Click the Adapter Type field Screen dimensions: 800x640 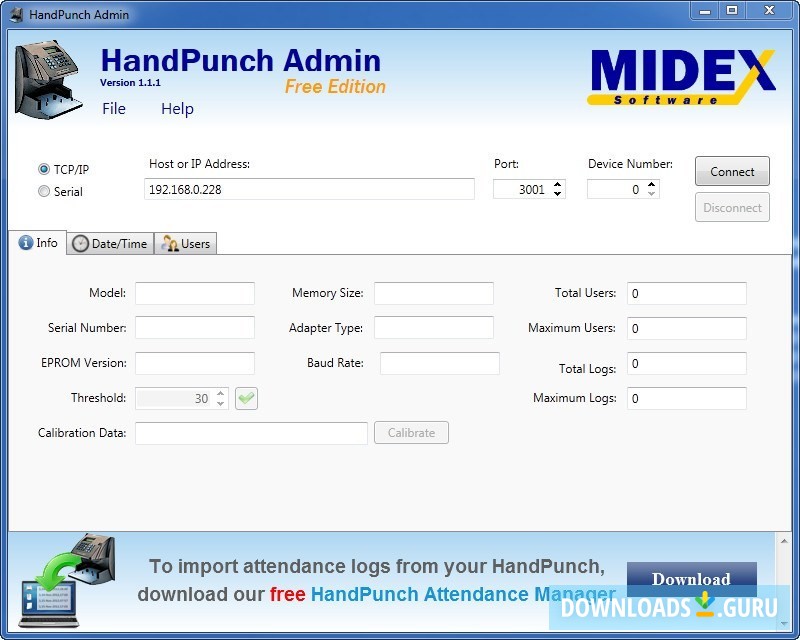(434, 328)
